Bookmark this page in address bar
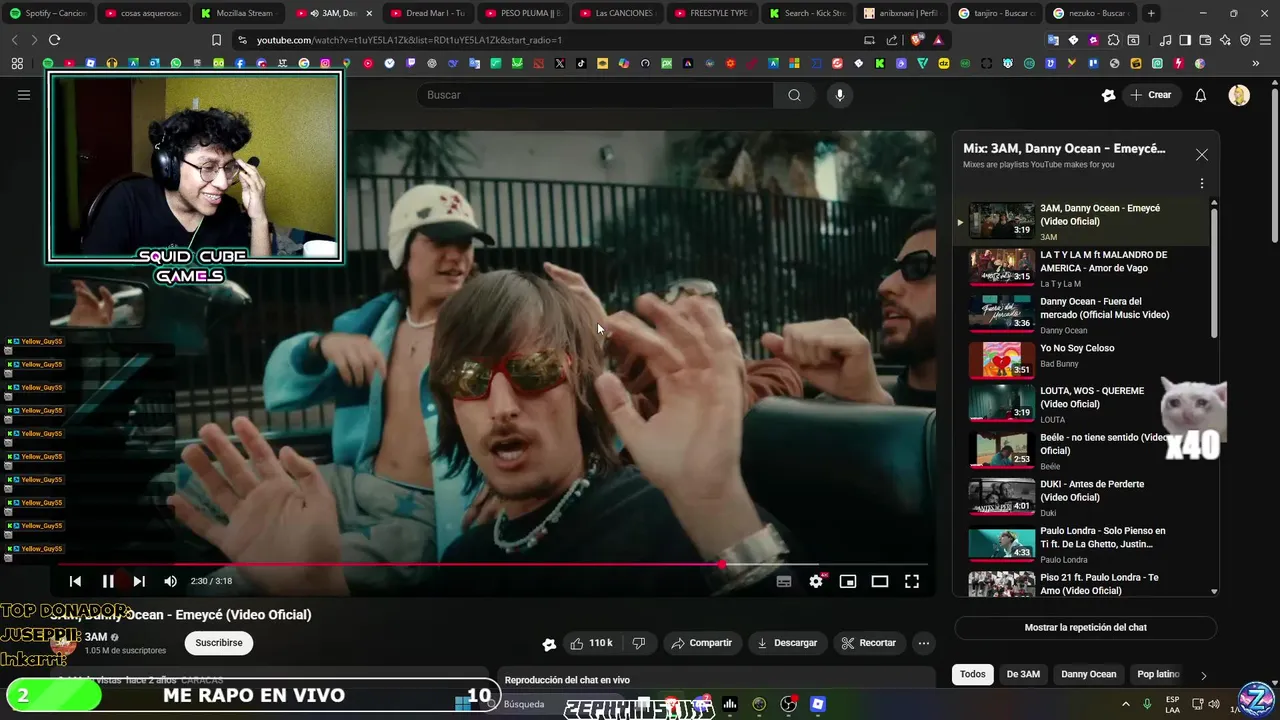Viewport: 1280px width, 720px height. coord(216,40)
